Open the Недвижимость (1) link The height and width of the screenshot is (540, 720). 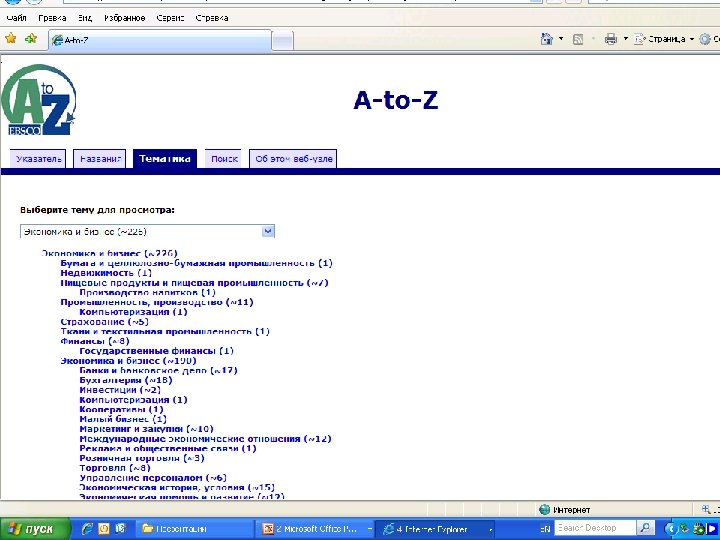(106, 273)
